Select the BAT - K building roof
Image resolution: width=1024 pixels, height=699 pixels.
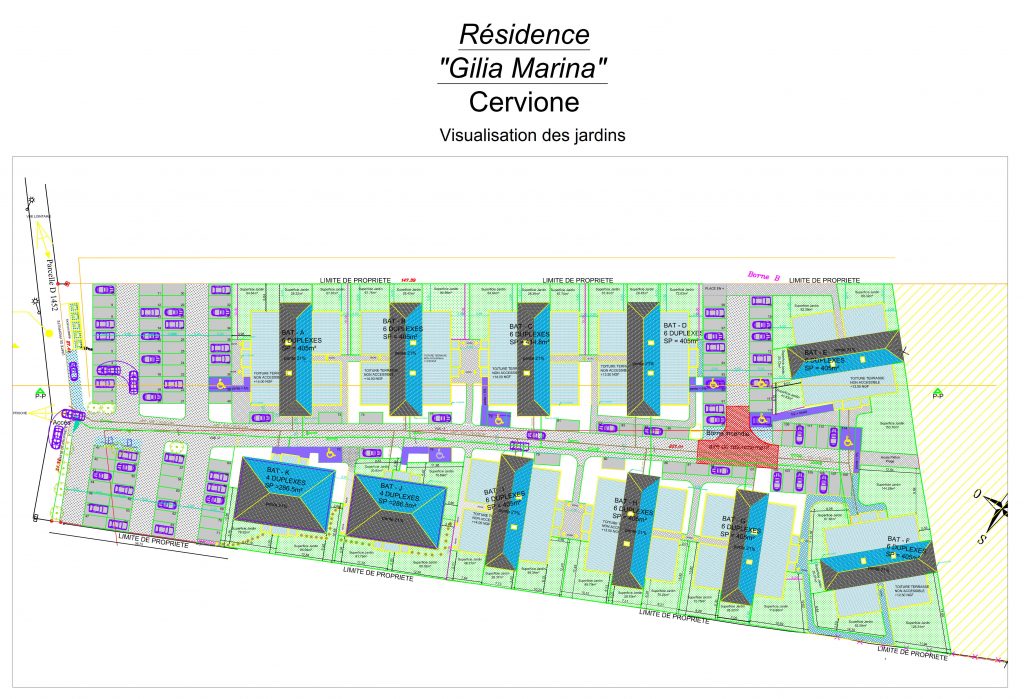pyautogui.click(x=277, y=491)
